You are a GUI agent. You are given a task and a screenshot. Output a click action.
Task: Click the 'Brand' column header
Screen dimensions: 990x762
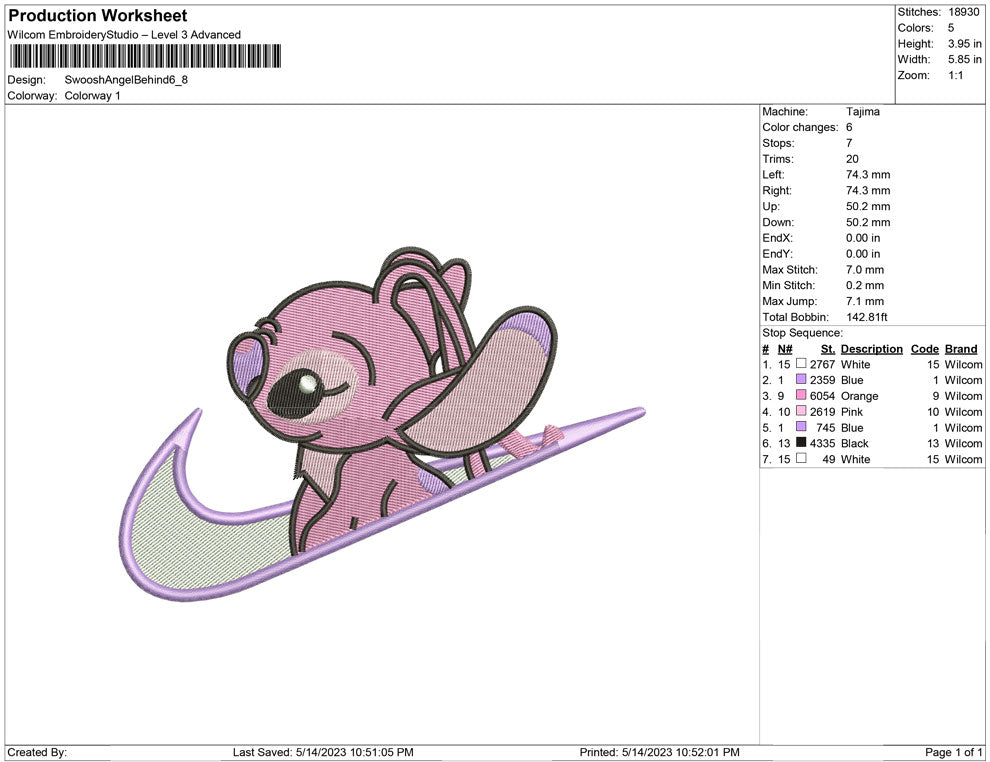(x=961, y=349)
